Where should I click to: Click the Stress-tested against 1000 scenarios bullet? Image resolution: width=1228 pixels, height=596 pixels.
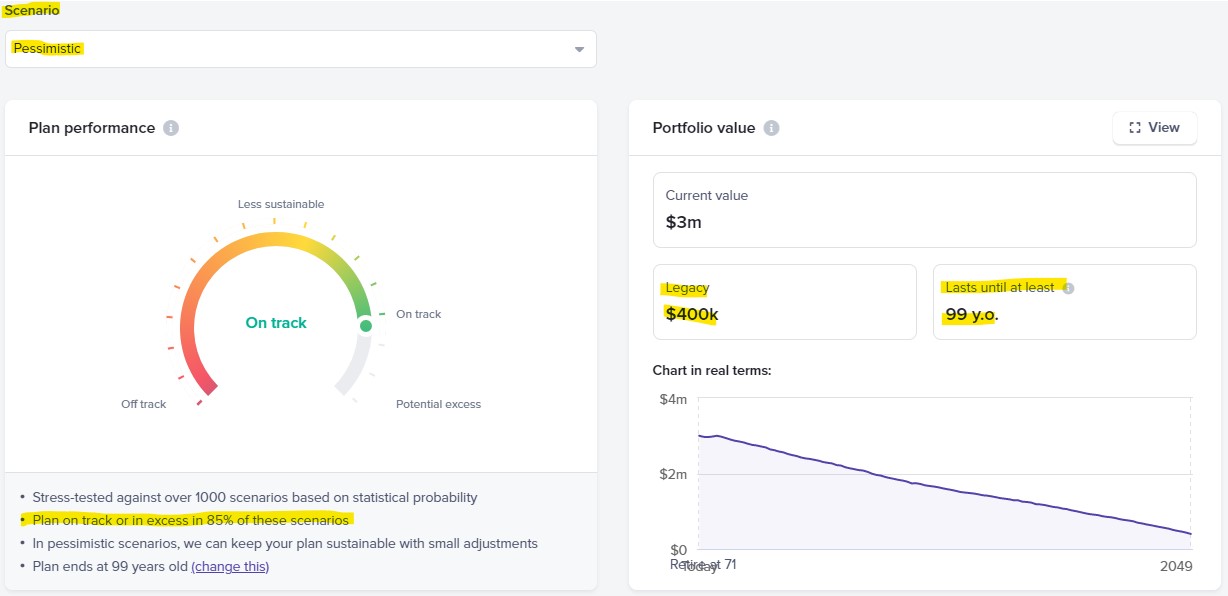click(255, 497)
